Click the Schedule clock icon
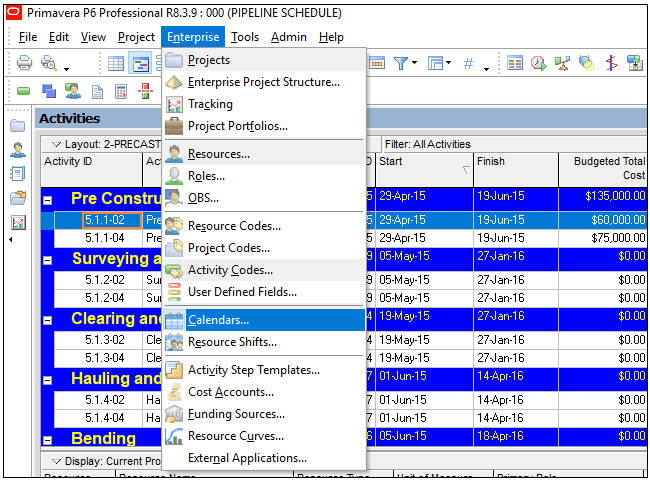The height and width of the screenshot is (481, 650). 538,63
